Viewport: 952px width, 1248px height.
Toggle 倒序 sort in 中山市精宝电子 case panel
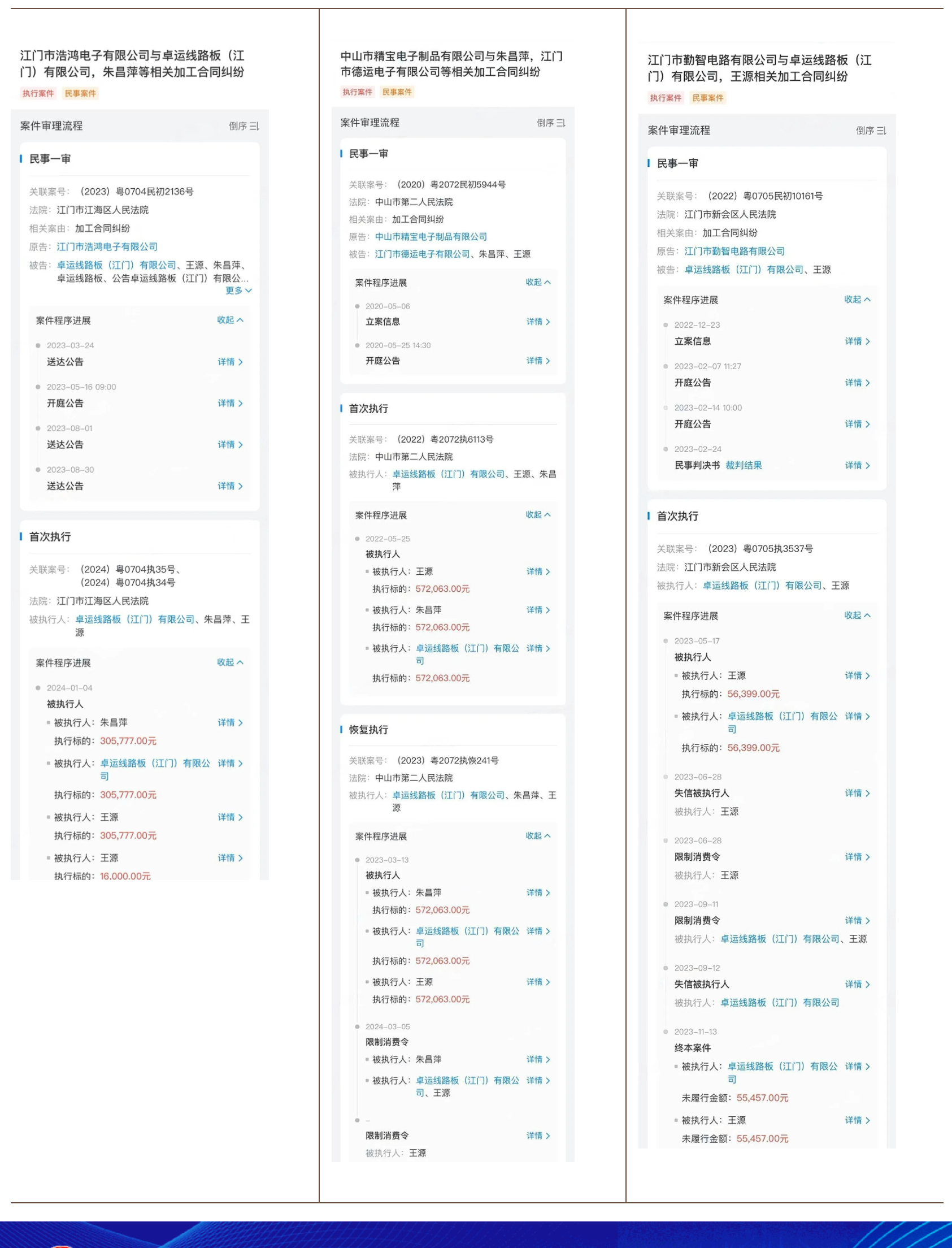pos(551,123)
